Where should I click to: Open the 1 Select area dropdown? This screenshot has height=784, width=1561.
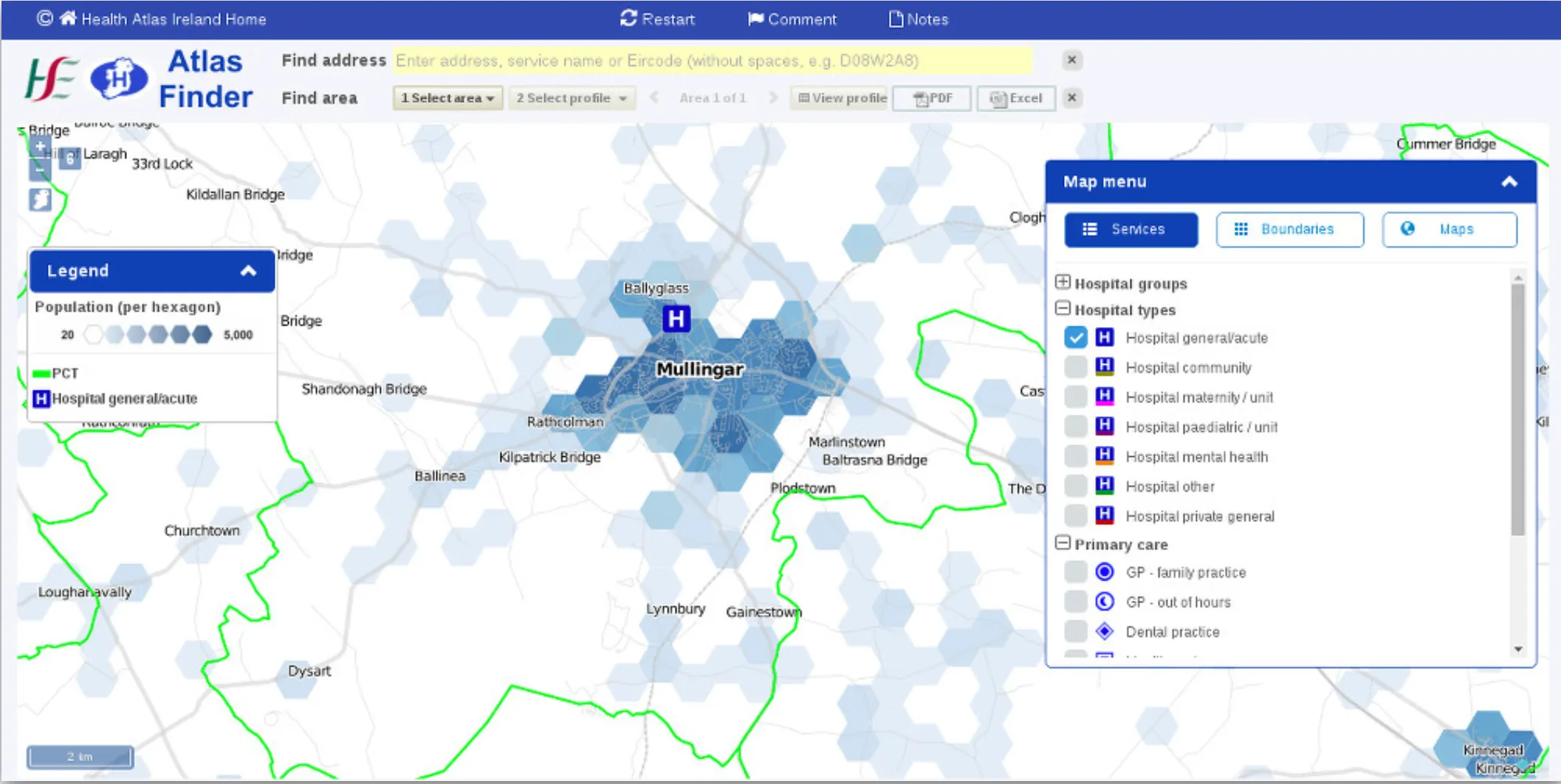447,98
